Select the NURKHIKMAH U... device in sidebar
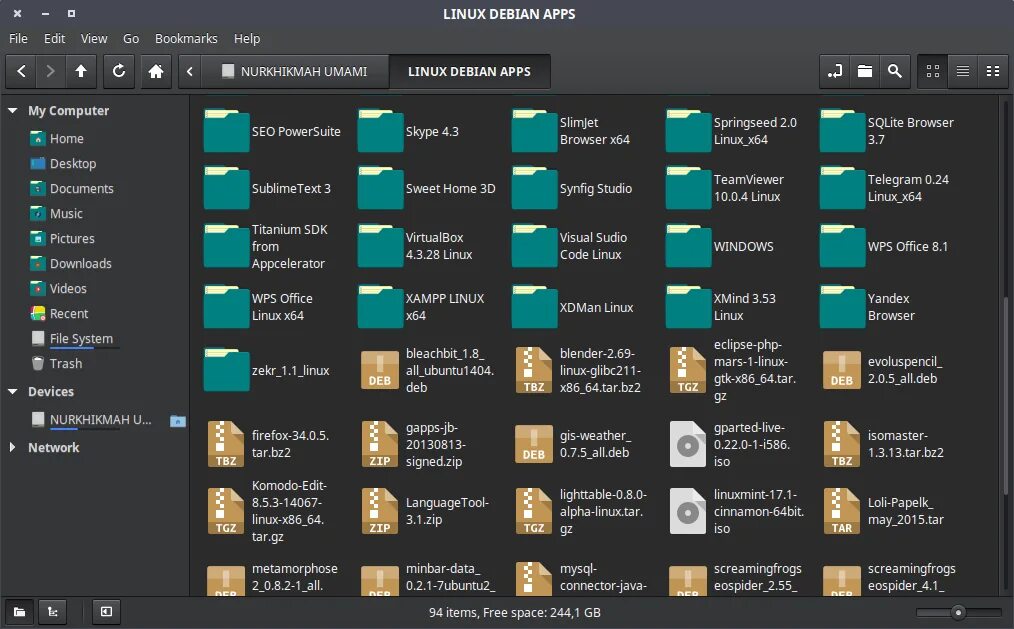The width and height of the screenshot is (1014, 629). coord(100,420)
